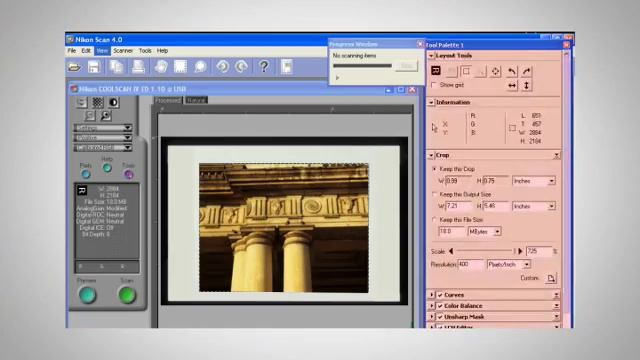The width and height of the screenshot is (640, 360).
Task: Click rotate right arrow in Layout Tools
Action: click(x=527, y=71)
